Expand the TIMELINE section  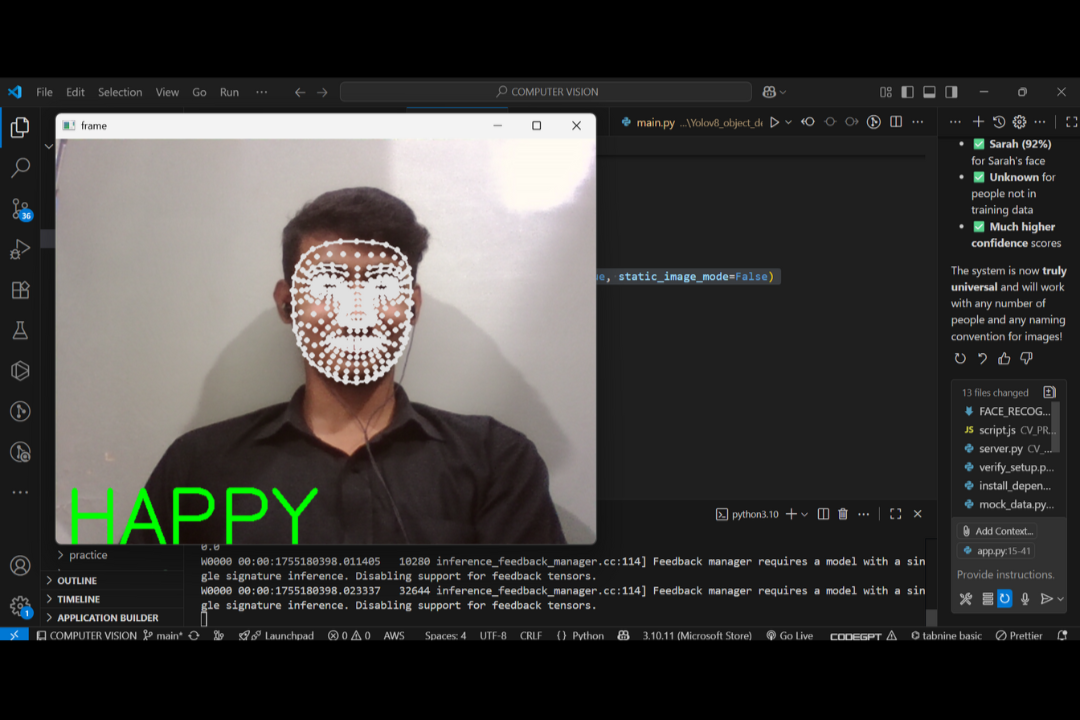coord(78,599)
